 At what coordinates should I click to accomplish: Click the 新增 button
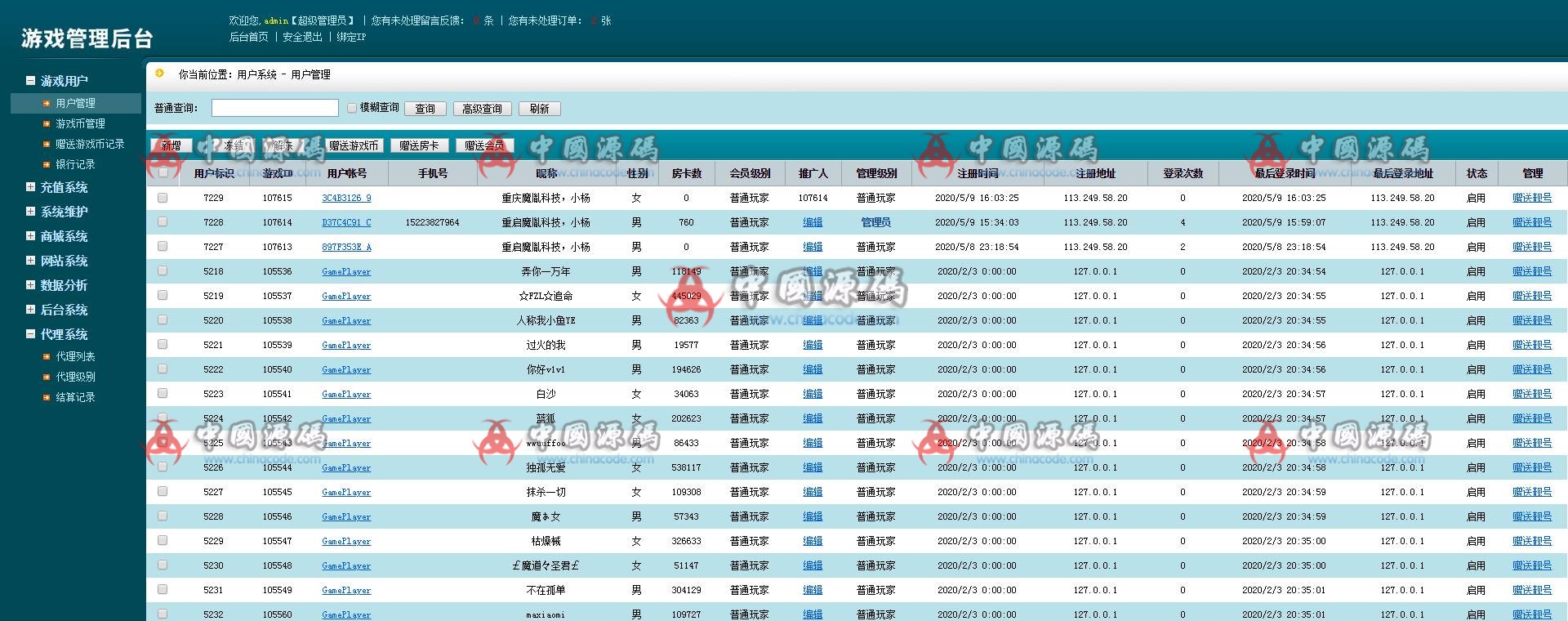pos(171,145)
